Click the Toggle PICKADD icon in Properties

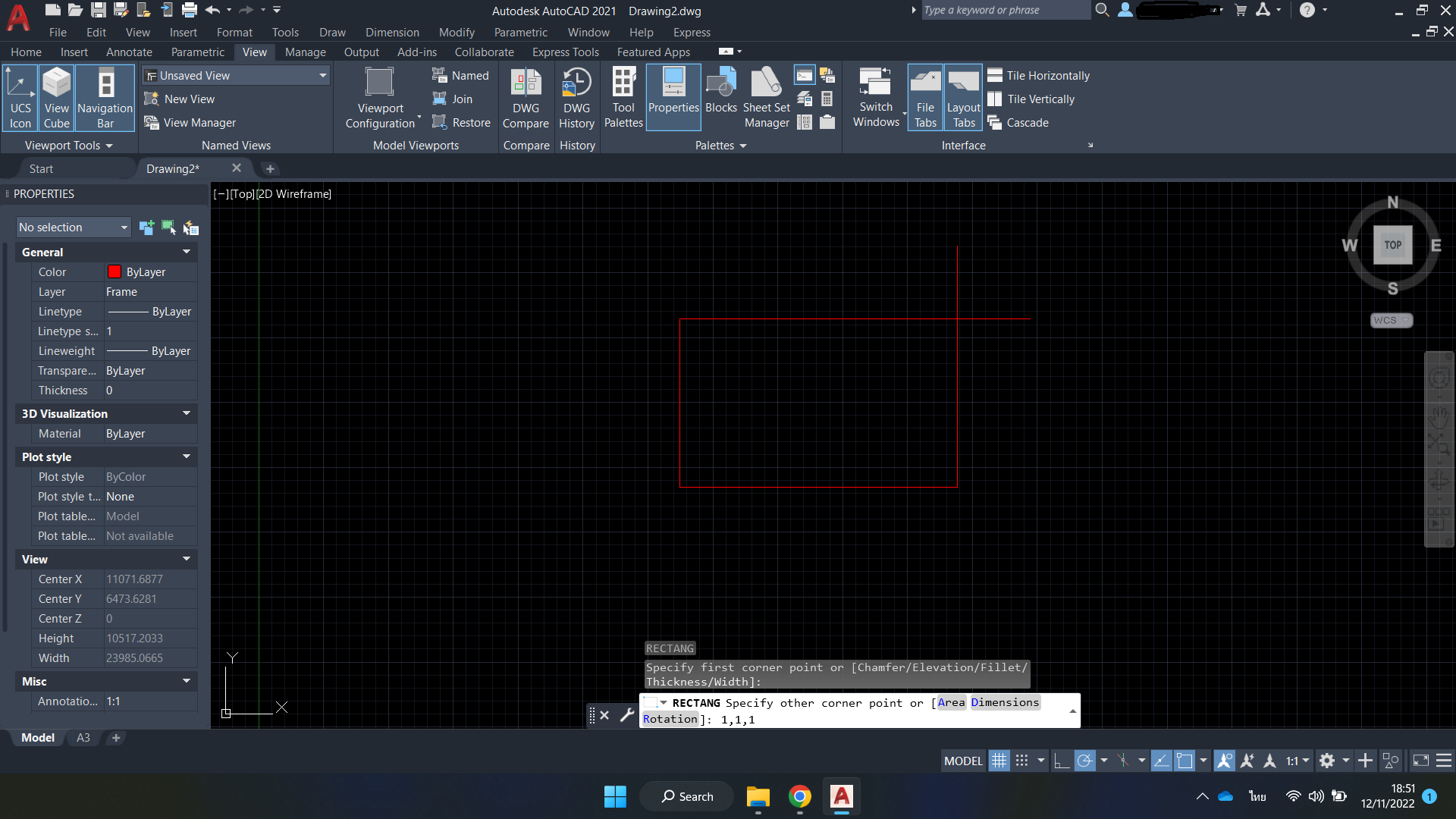pyautogui.click(x=146, y=227)
